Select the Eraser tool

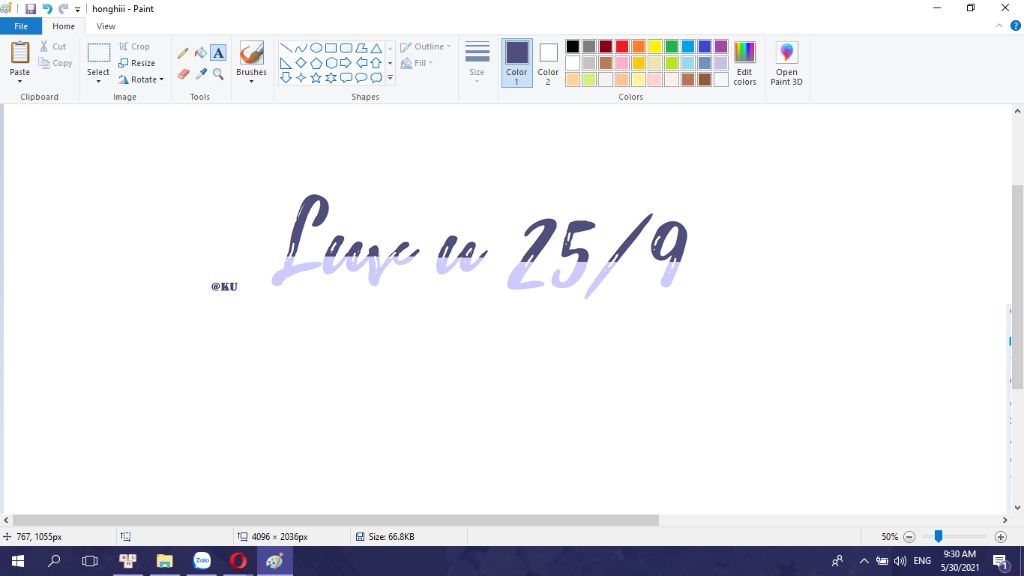tap(184, 74)
